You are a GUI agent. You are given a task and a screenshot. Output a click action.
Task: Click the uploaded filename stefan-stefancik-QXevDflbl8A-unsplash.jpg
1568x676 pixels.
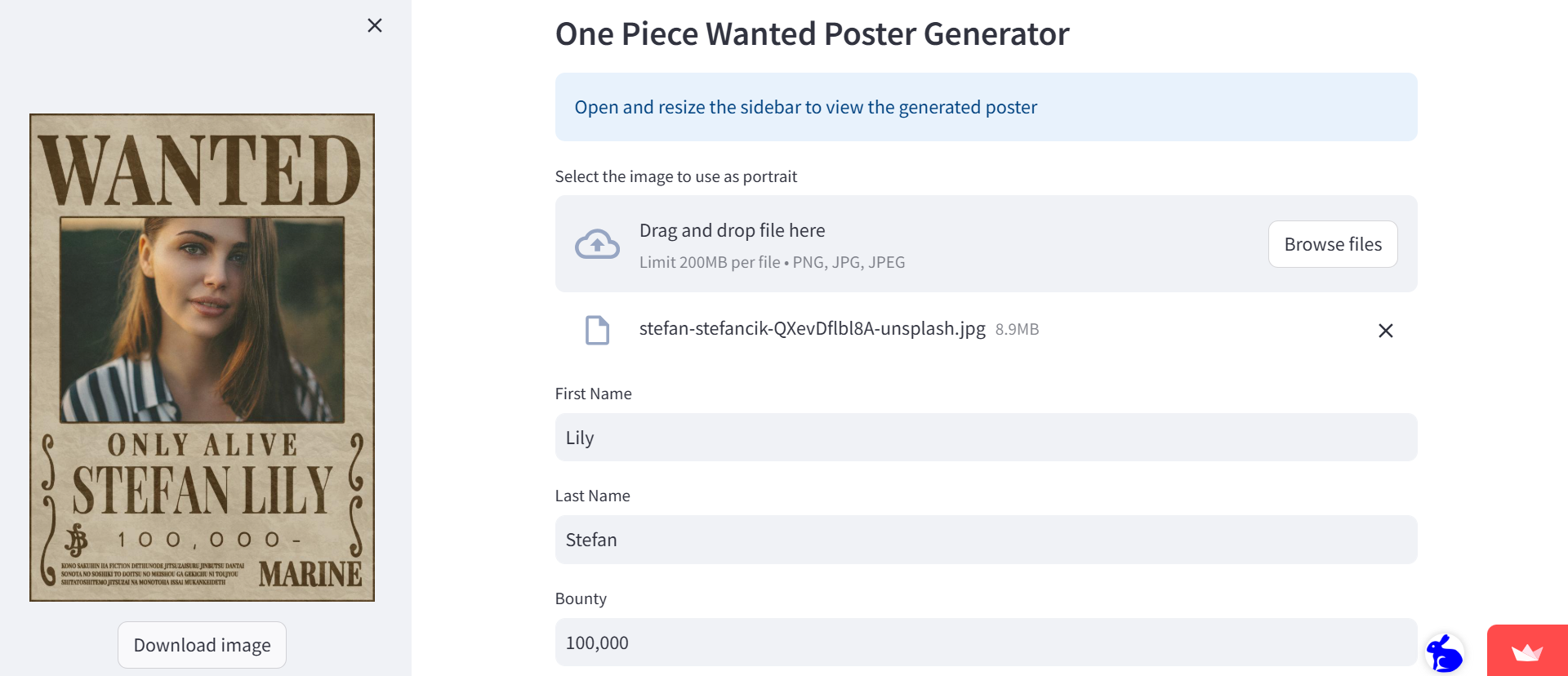pos(812,329)
